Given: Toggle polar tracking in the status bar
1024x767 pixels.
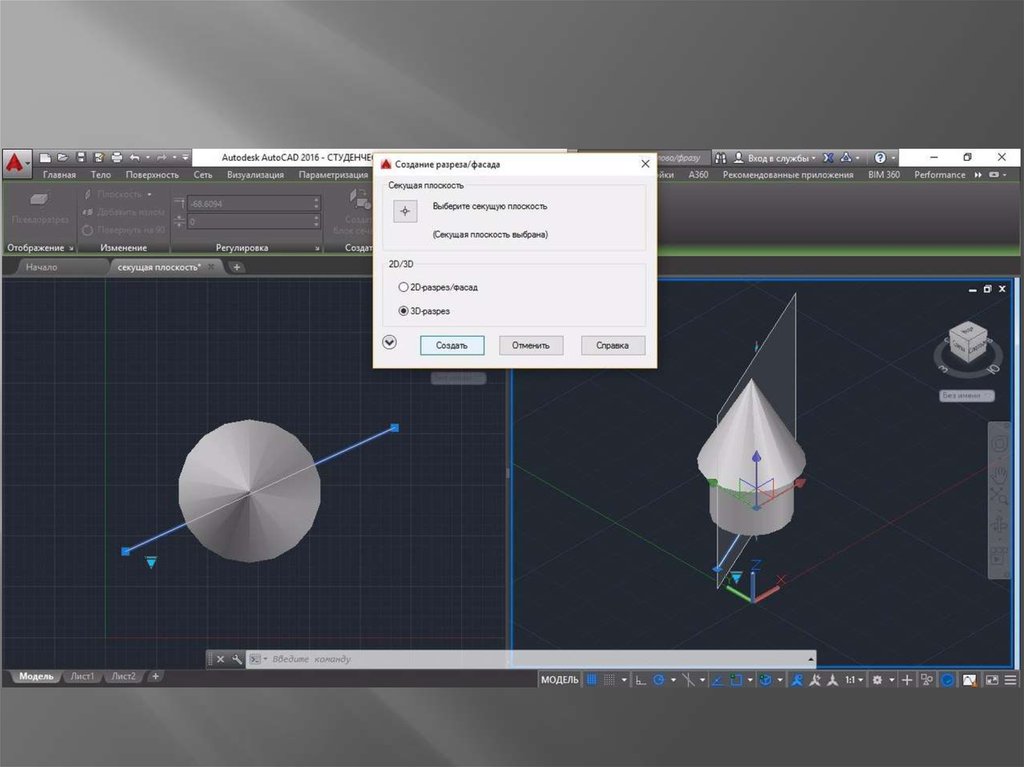Looking at the screenshot, I should click(x=659, y=680).
